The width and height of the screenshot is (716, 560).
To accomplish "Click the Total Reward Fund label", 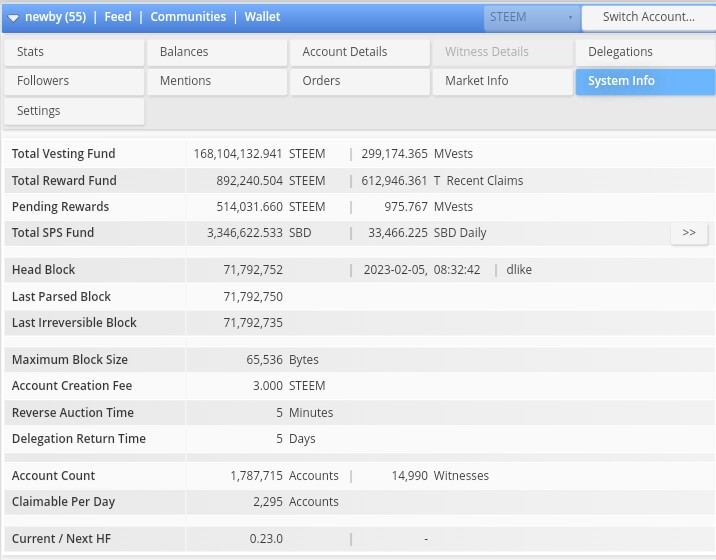I will pyautogui.click(x=64, y=181).
